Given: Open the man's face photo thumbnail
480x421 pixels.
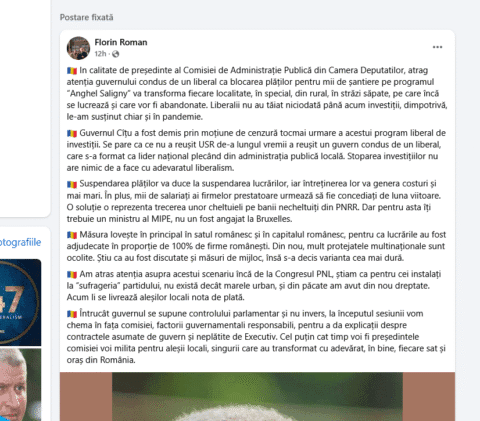Looking at the screenshot, I should point(20,385).
